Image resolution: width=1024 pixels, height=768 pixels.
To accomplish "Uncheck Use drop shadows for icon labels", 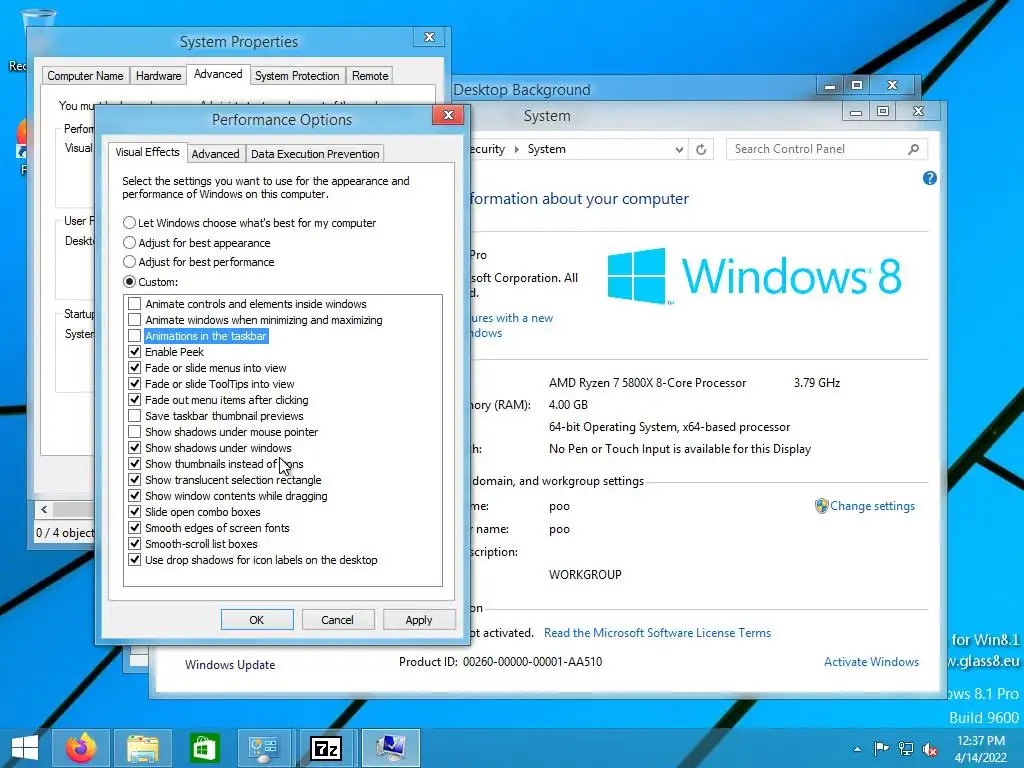I will click(x=135, y=560).
